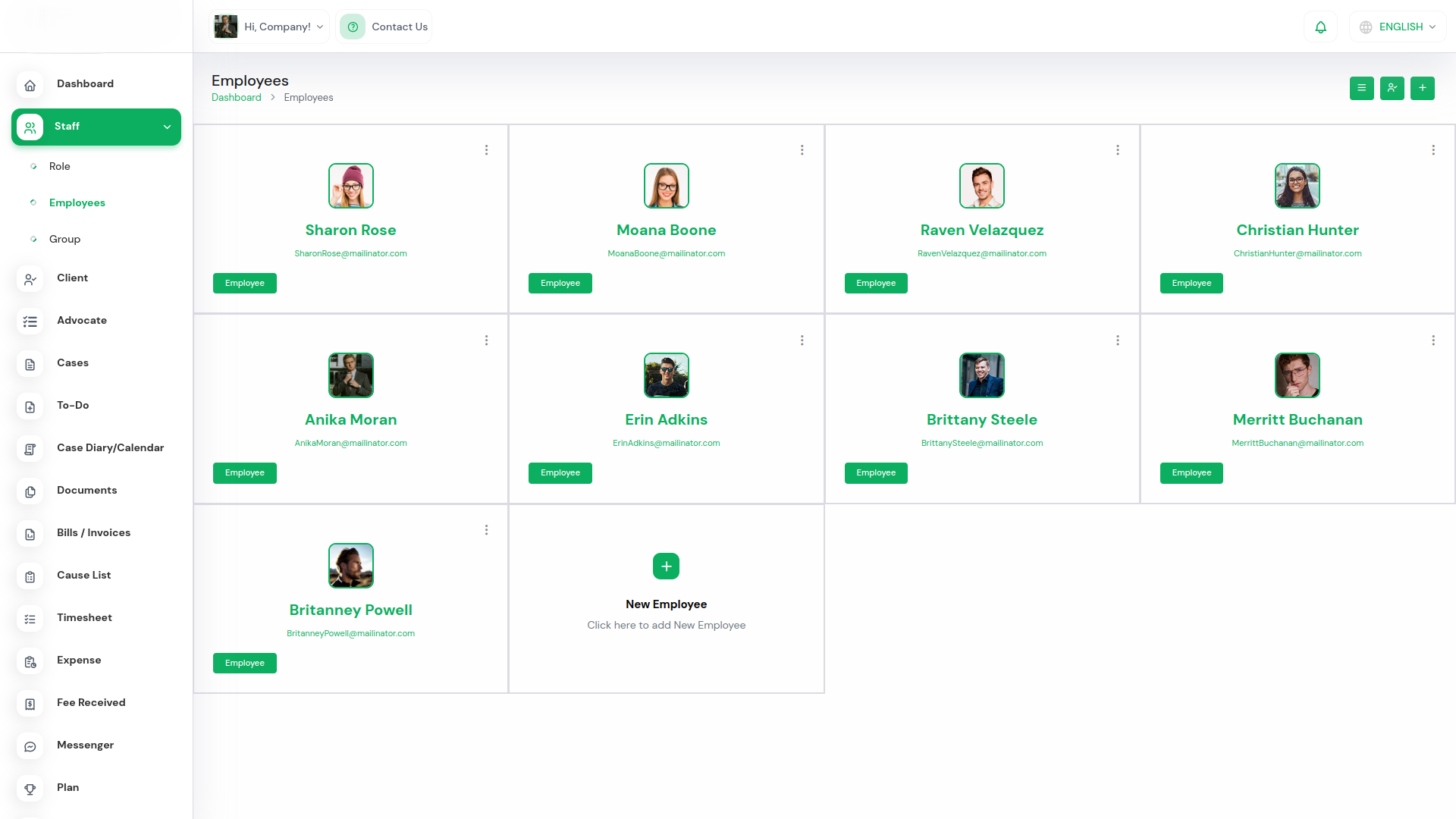Screen dimensions: 1456x819
Task: Open Sharon Rose's three-dot options menu
Action: tap(486, 150)
